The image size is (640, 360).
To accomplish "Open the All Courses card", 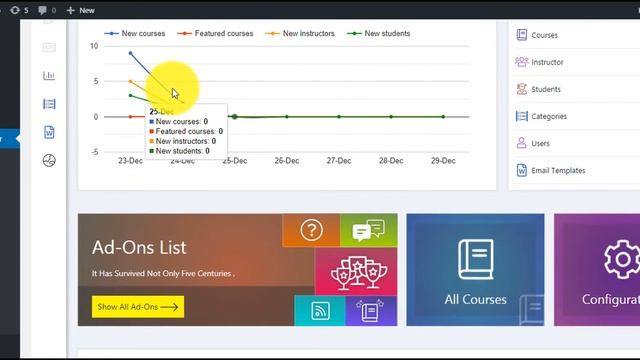I will pyautogui.click(x=475, y=269).
